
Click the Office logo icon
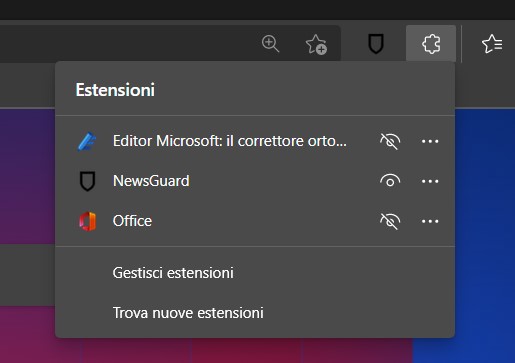pos(87,221)
